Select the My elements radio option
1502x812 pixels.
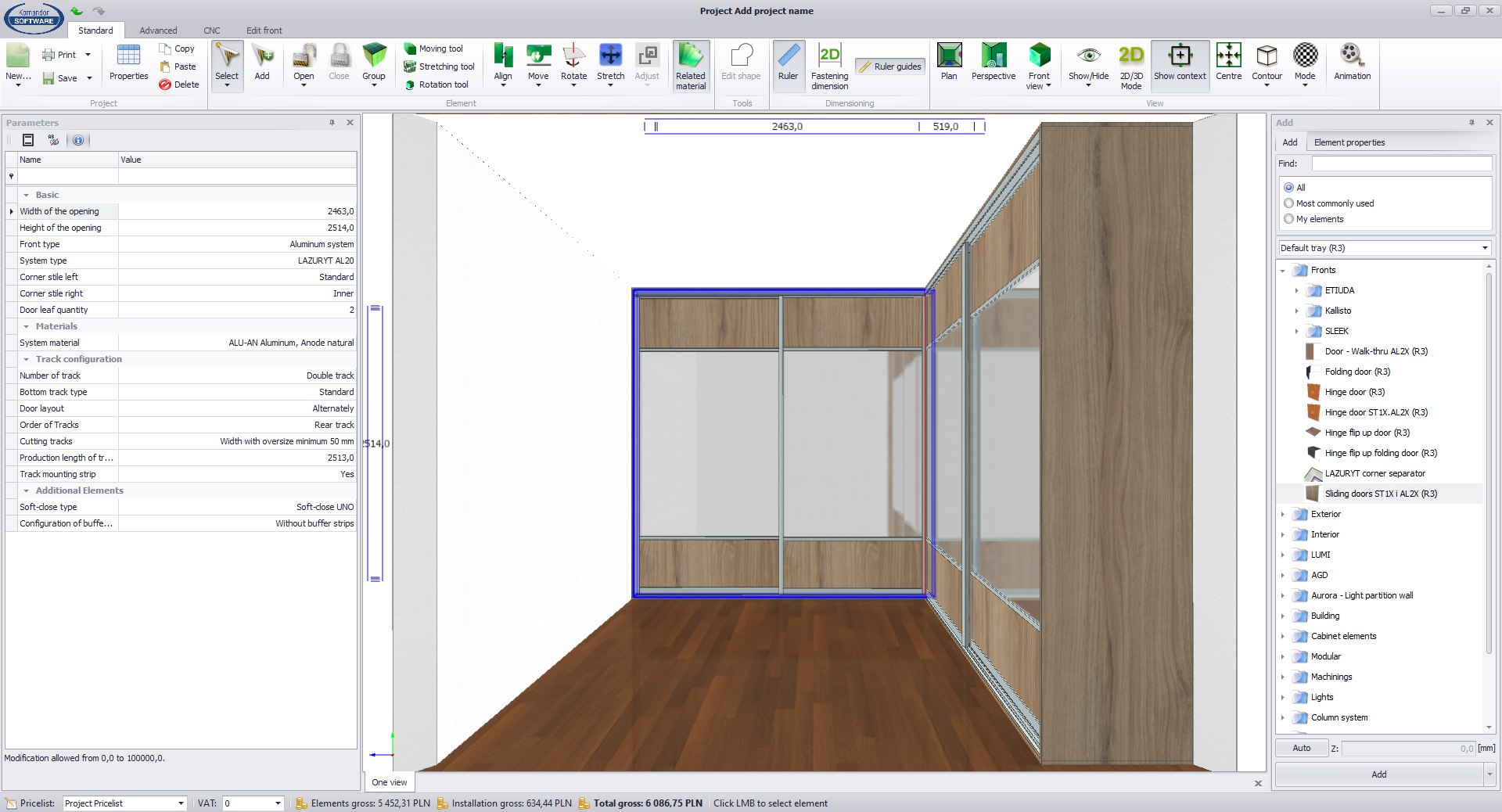click(x=1289, y=219)
